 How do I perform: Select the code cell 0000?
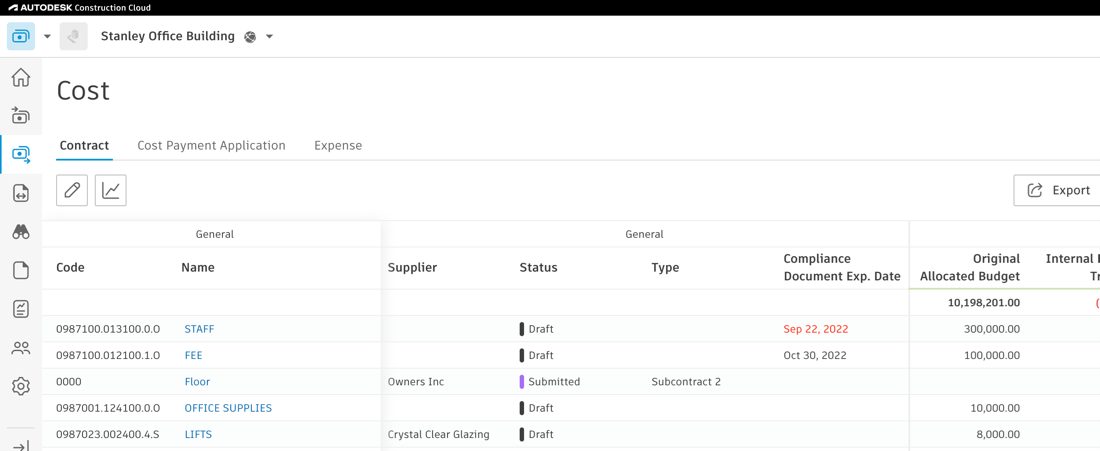click(69, 382)
